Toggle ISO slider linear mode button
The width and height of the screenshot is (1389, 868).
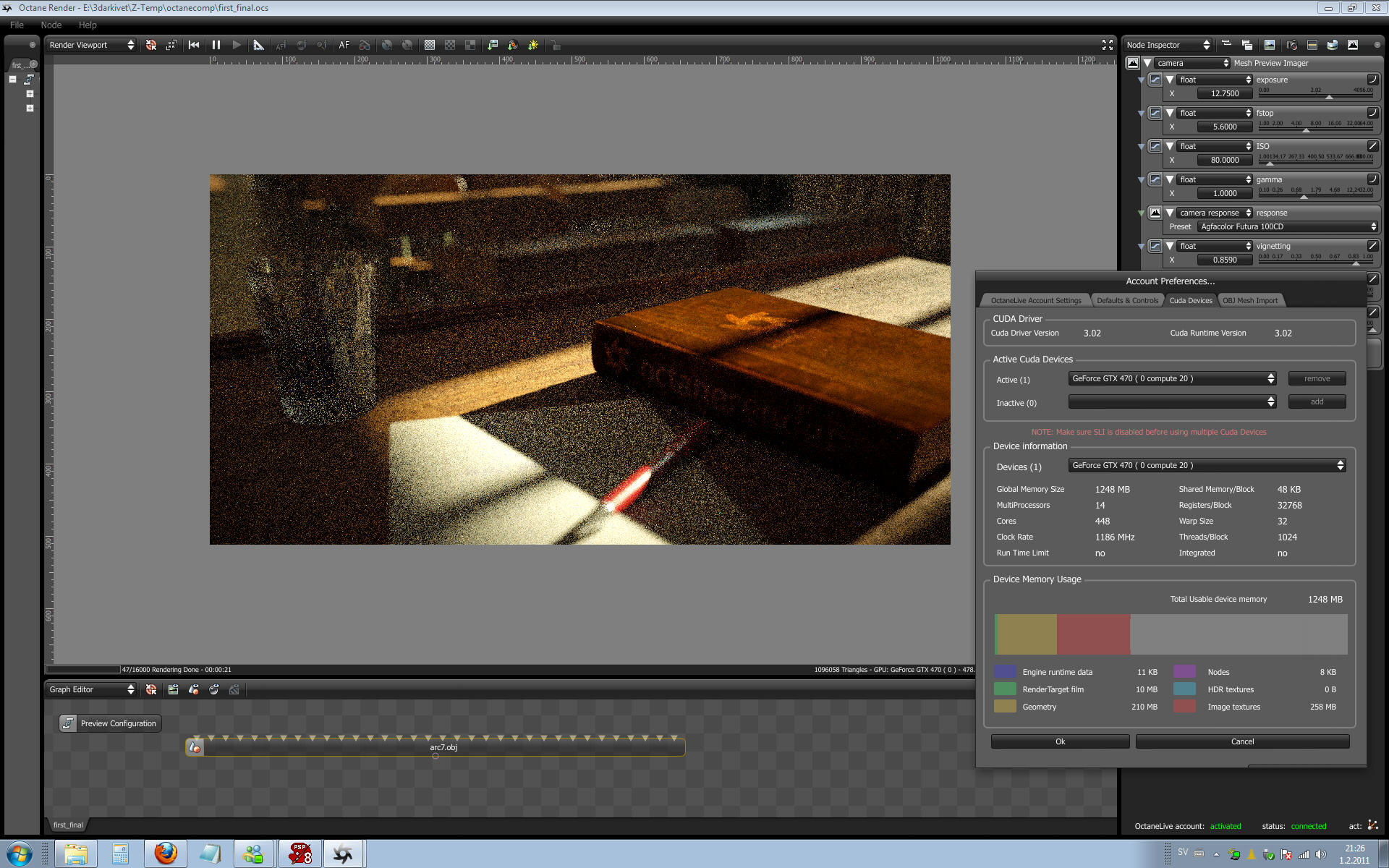pos(1372,146)
